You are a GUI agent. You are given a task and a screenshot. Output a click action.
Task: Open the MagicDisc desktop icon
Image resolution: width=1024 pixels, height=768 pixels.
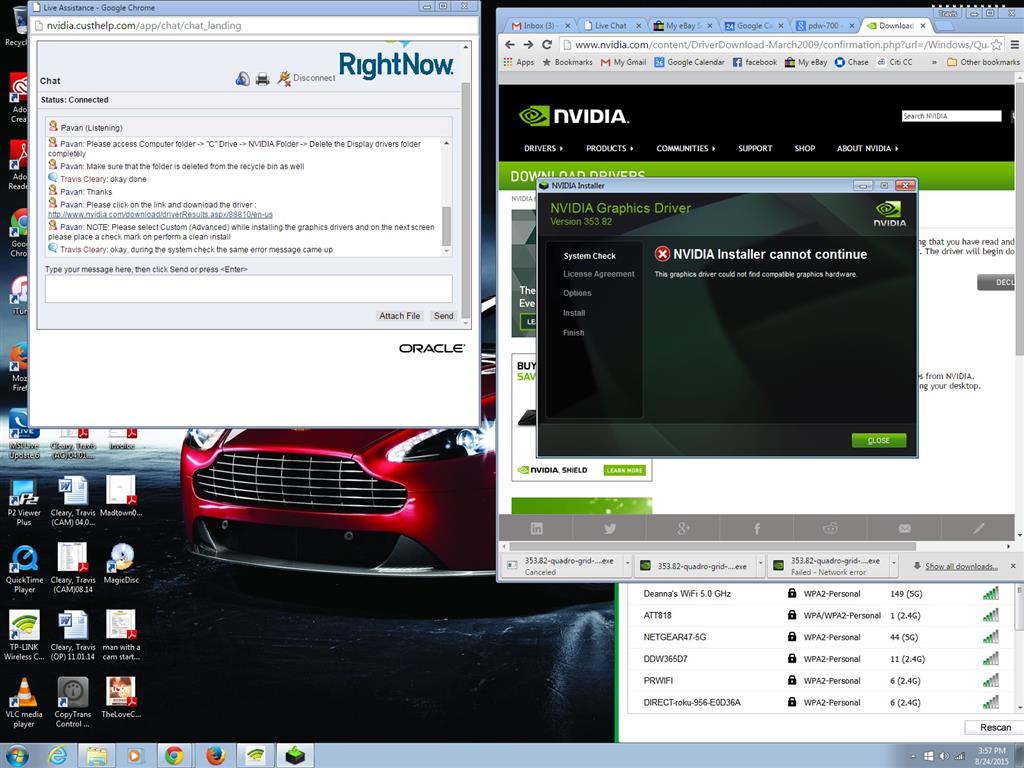(x=121, y=564)
